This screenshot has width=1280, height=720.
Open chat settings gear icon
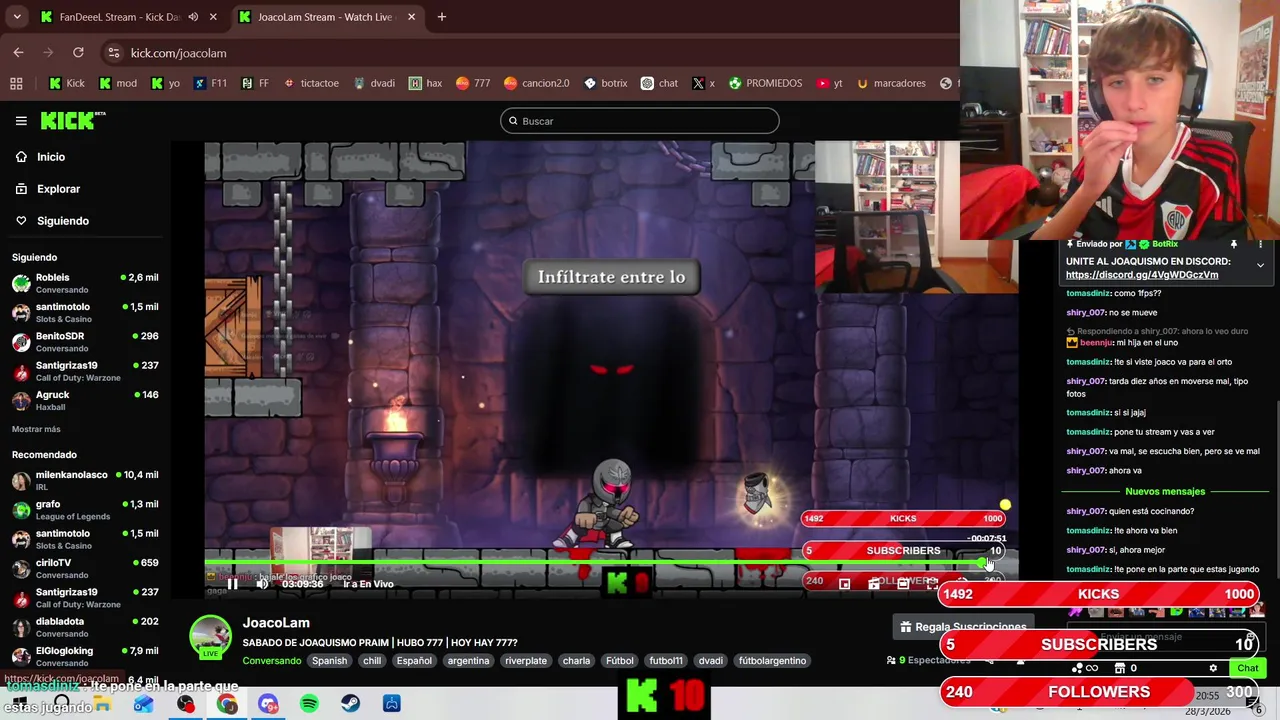[1213, 668]
